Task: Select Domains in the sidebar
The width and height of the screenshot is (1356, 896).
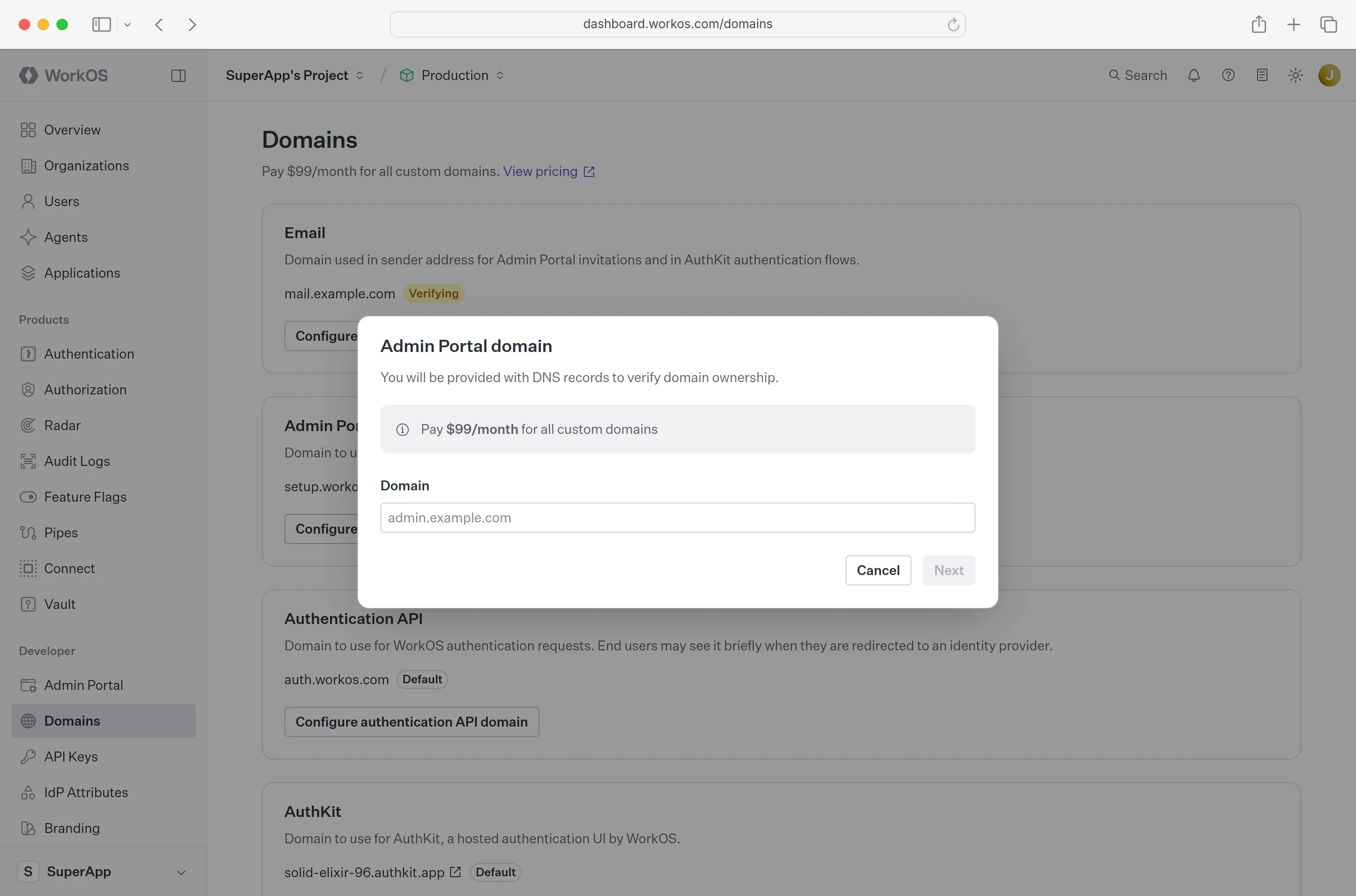Action: (104, 720)
